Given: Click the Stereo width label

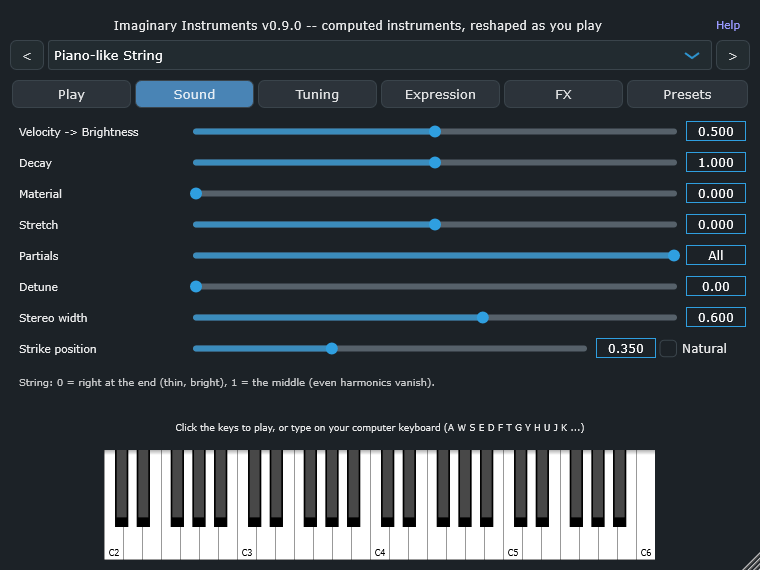Looking at the screenshot, I should click(x=53, y=318).
